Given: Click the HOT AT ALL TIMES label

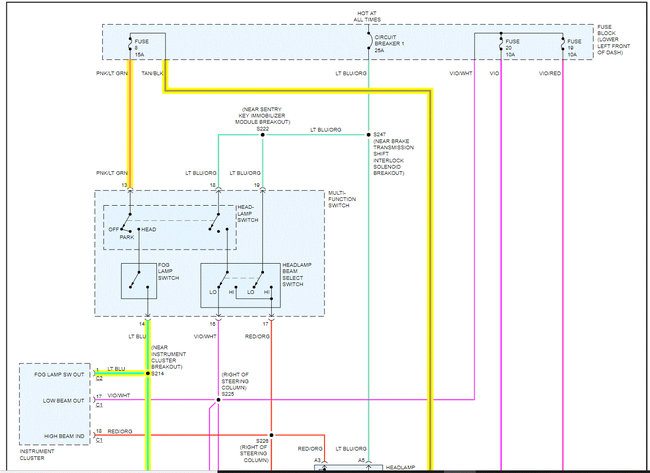Looking at the screenshot, I should point(367,17).
